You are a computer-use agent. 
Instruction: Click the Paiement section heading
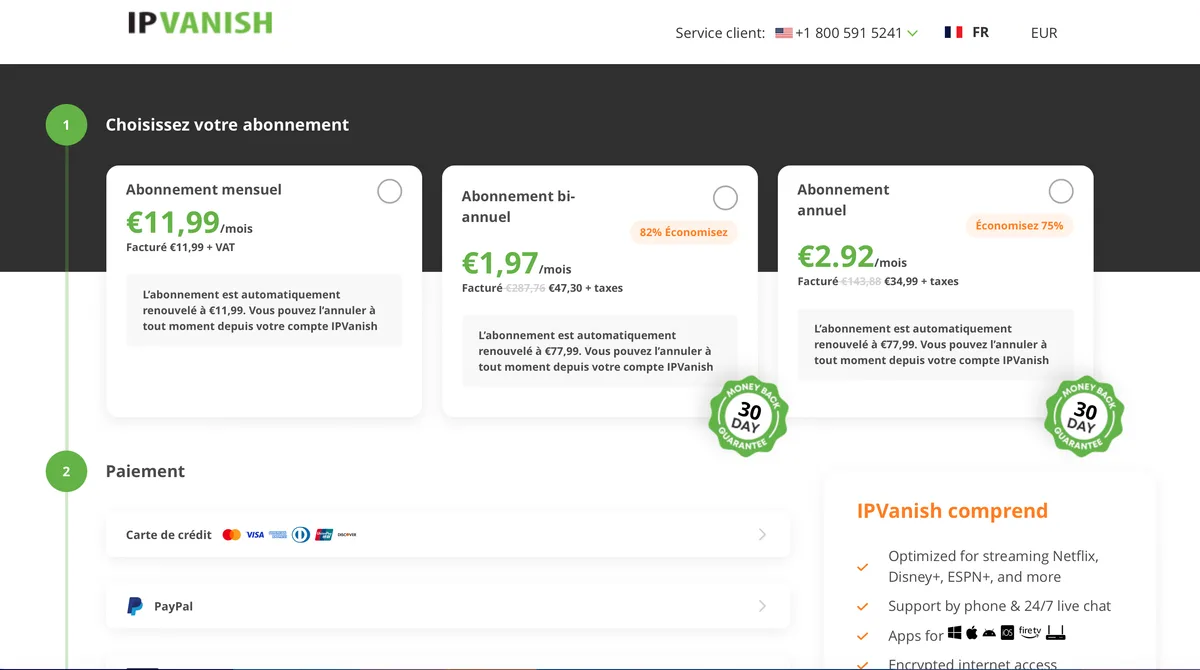click(145, 471)
